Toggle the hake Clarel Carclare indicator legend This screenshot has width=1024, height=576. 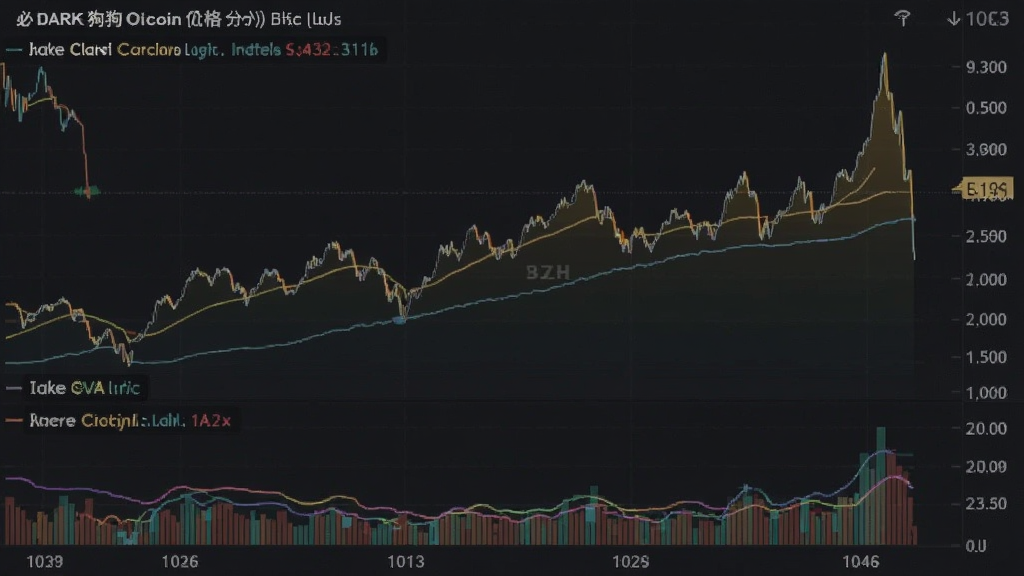tap(104, 50)
